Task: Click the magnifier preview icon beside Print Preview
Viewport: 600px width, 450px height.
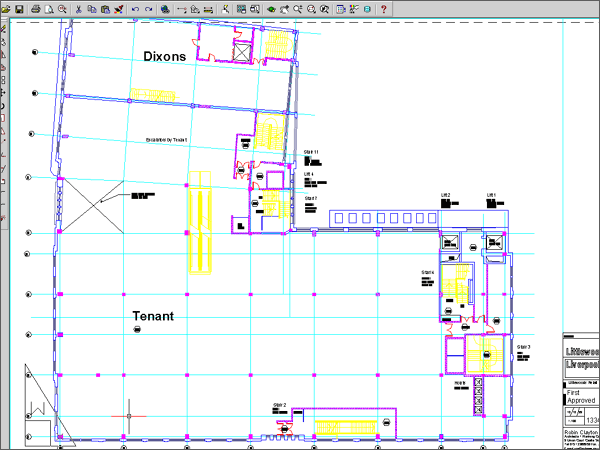Action: [62, 9]
